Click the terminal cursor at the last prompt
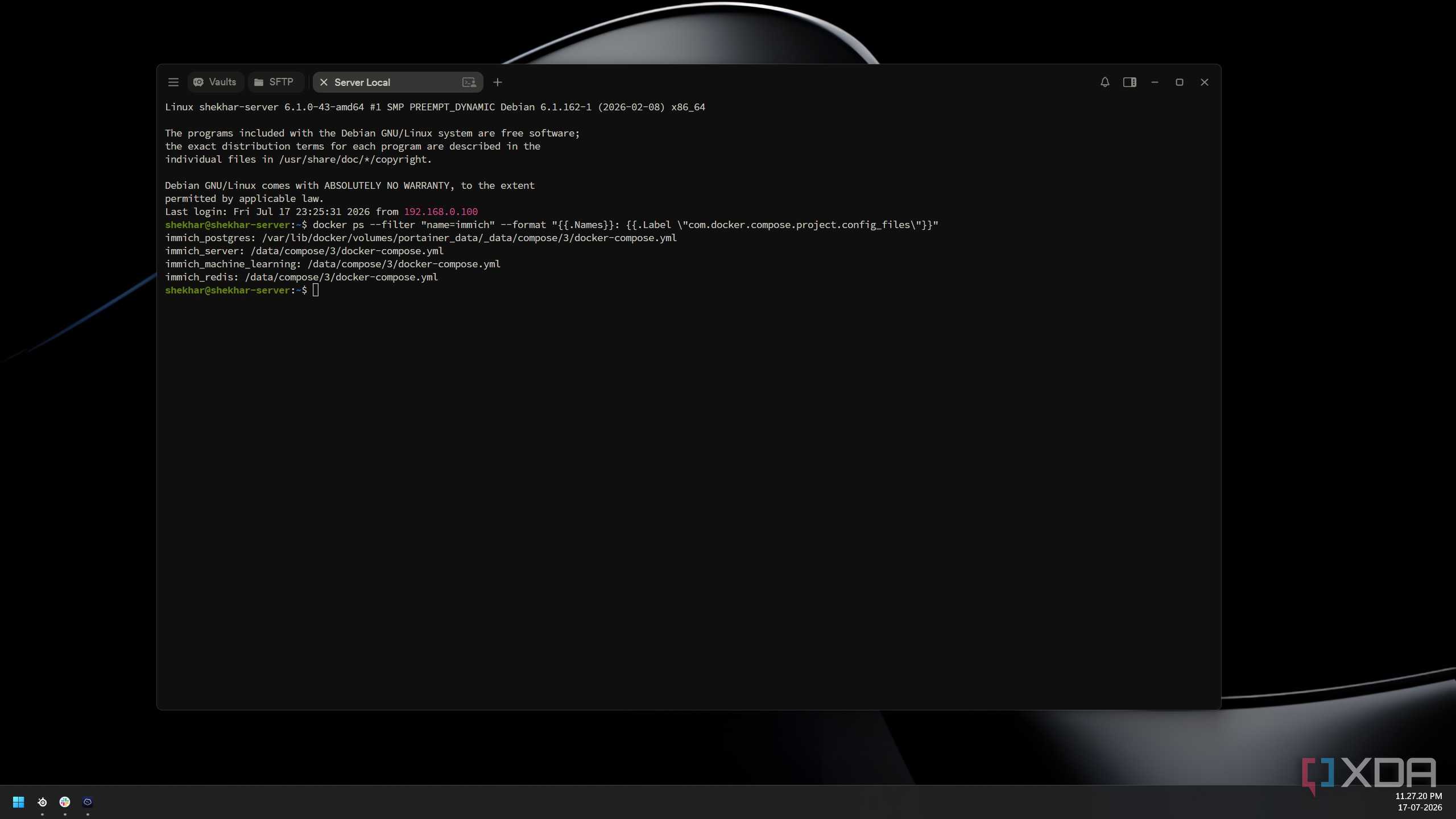The image size is (1456, 819). coord(316,290)
